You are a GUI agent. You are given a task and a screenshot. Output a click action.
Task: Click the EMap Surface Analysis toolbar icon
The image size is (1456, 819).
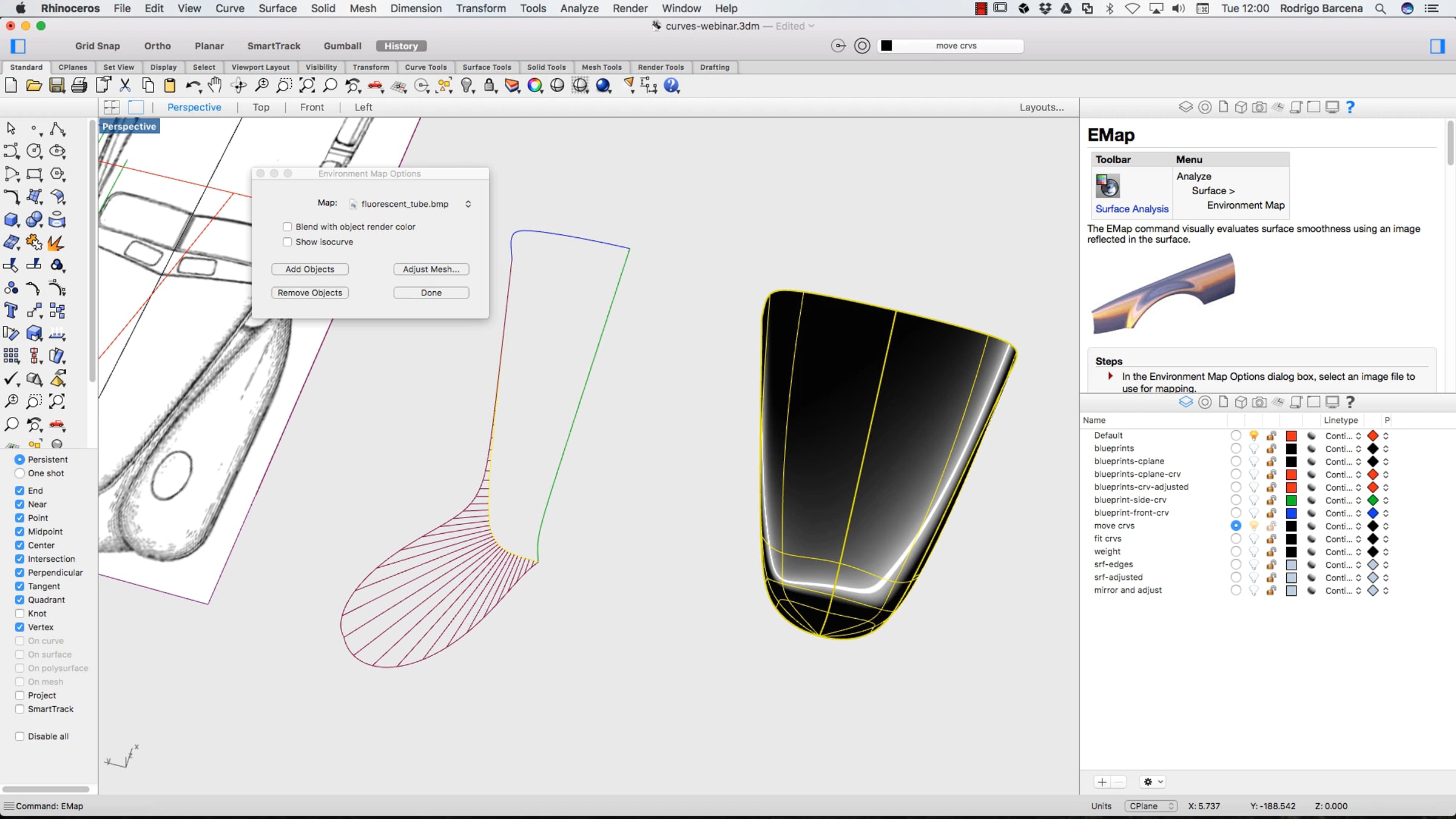coord(1108,186)
